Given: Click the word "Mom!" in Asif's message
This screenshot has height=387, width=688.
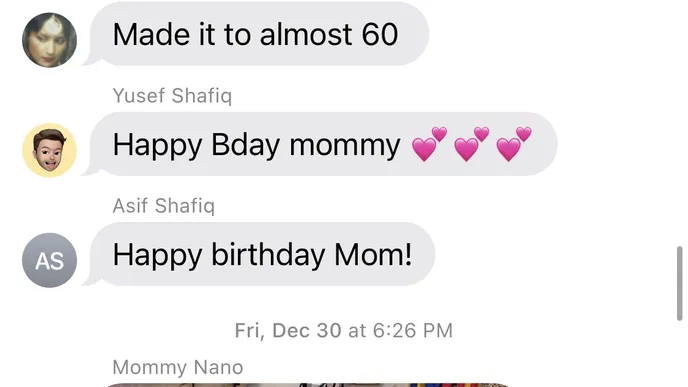Looking at the screenshot, I should click(373, 254).
